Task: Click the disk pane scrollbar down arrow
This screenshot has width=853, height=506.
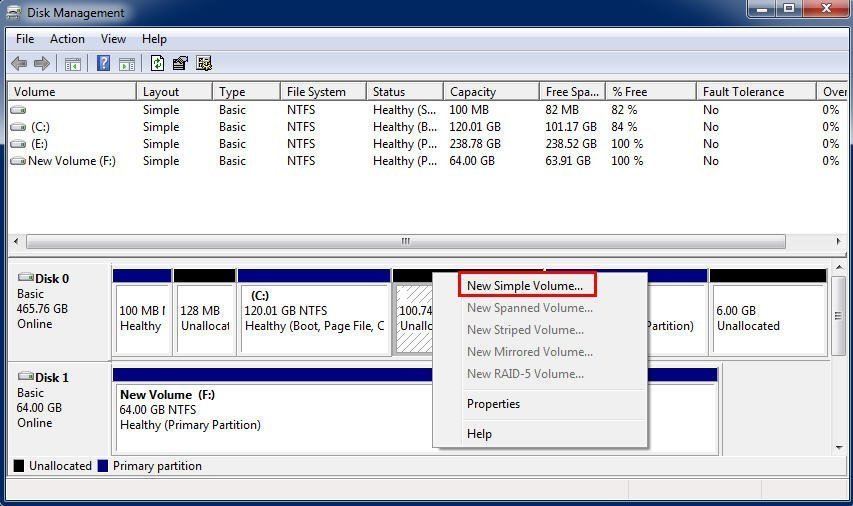Action: 839,447
